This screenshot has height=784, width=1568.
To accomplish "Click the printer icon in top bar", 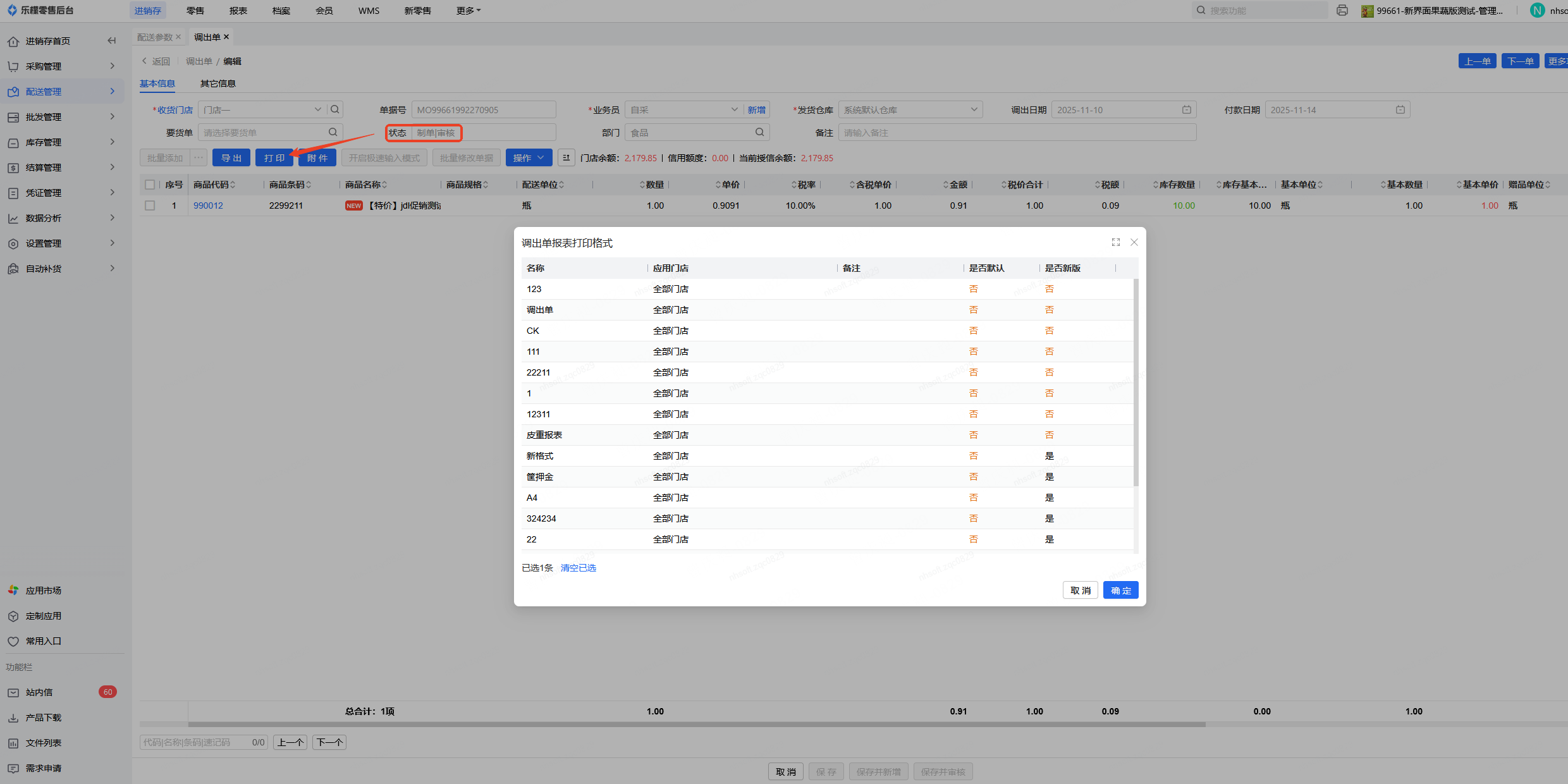I will [x=1342, y=11].
